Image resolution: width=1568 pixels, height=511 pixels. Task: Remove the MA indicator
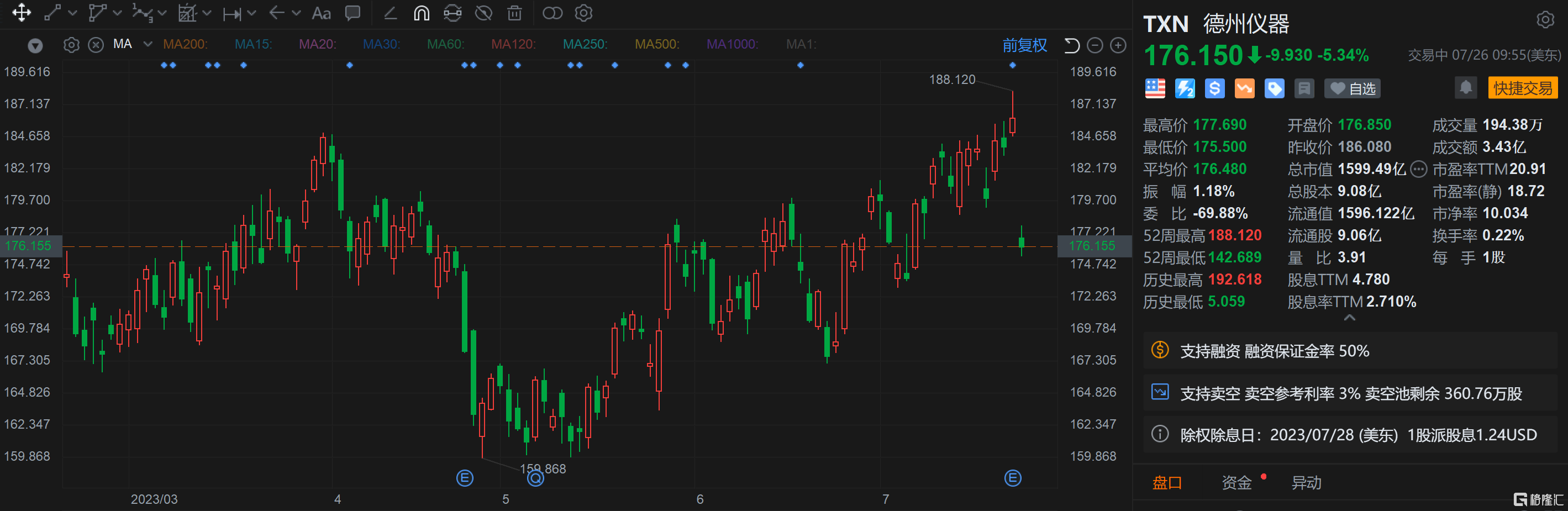(x=96, y=44)
